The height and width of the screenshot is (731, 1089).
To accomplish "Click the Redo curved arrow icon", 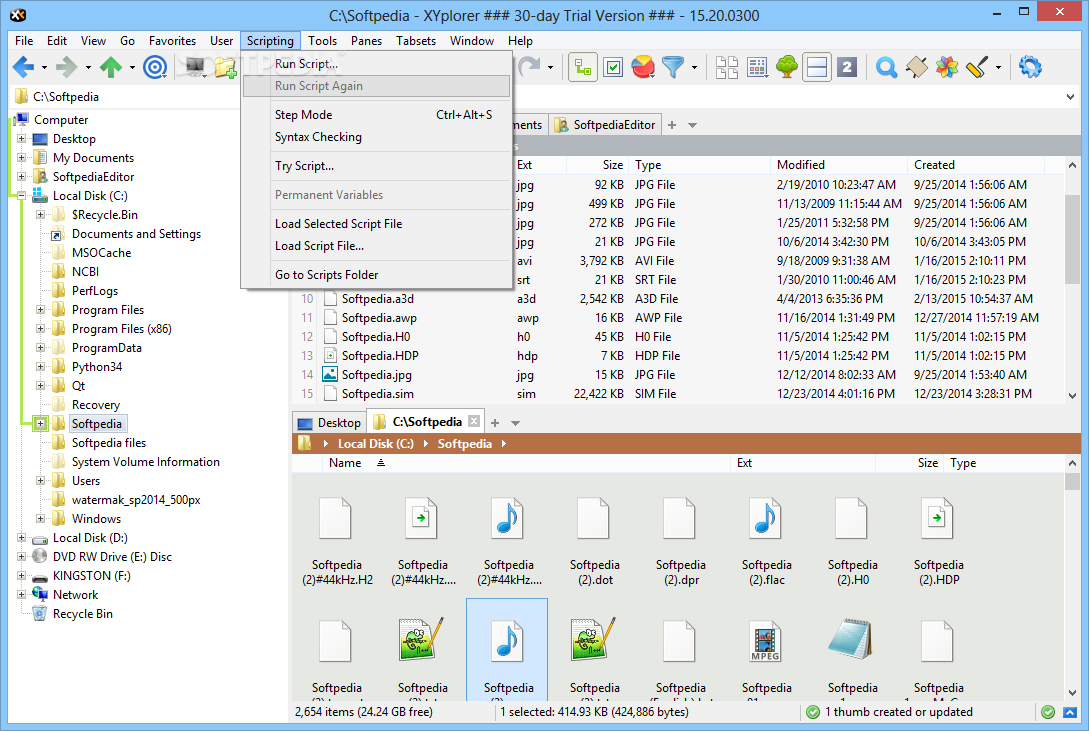I will pos(529,67).
